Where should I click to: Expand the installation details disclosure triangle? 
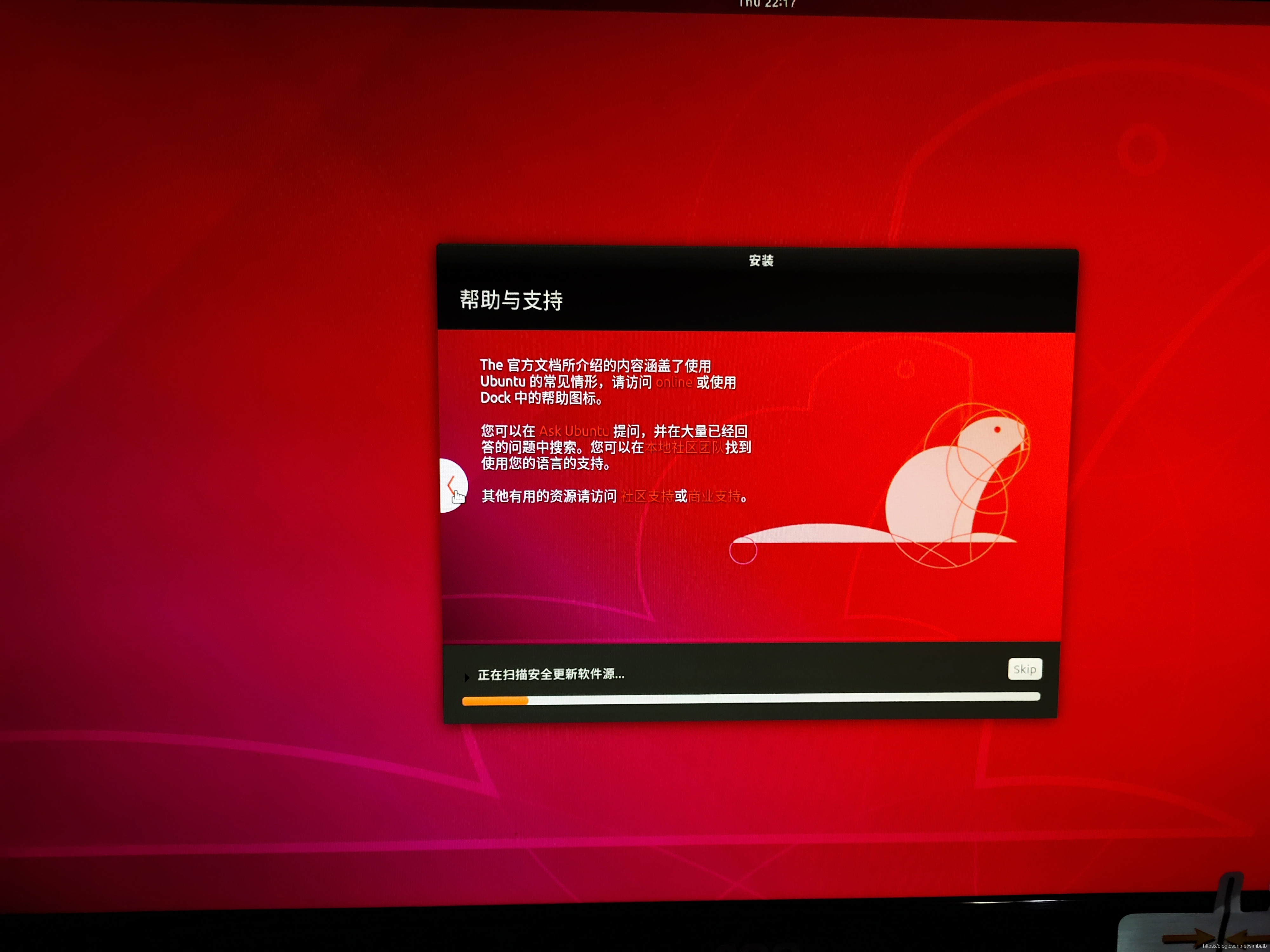click(467, 678)
